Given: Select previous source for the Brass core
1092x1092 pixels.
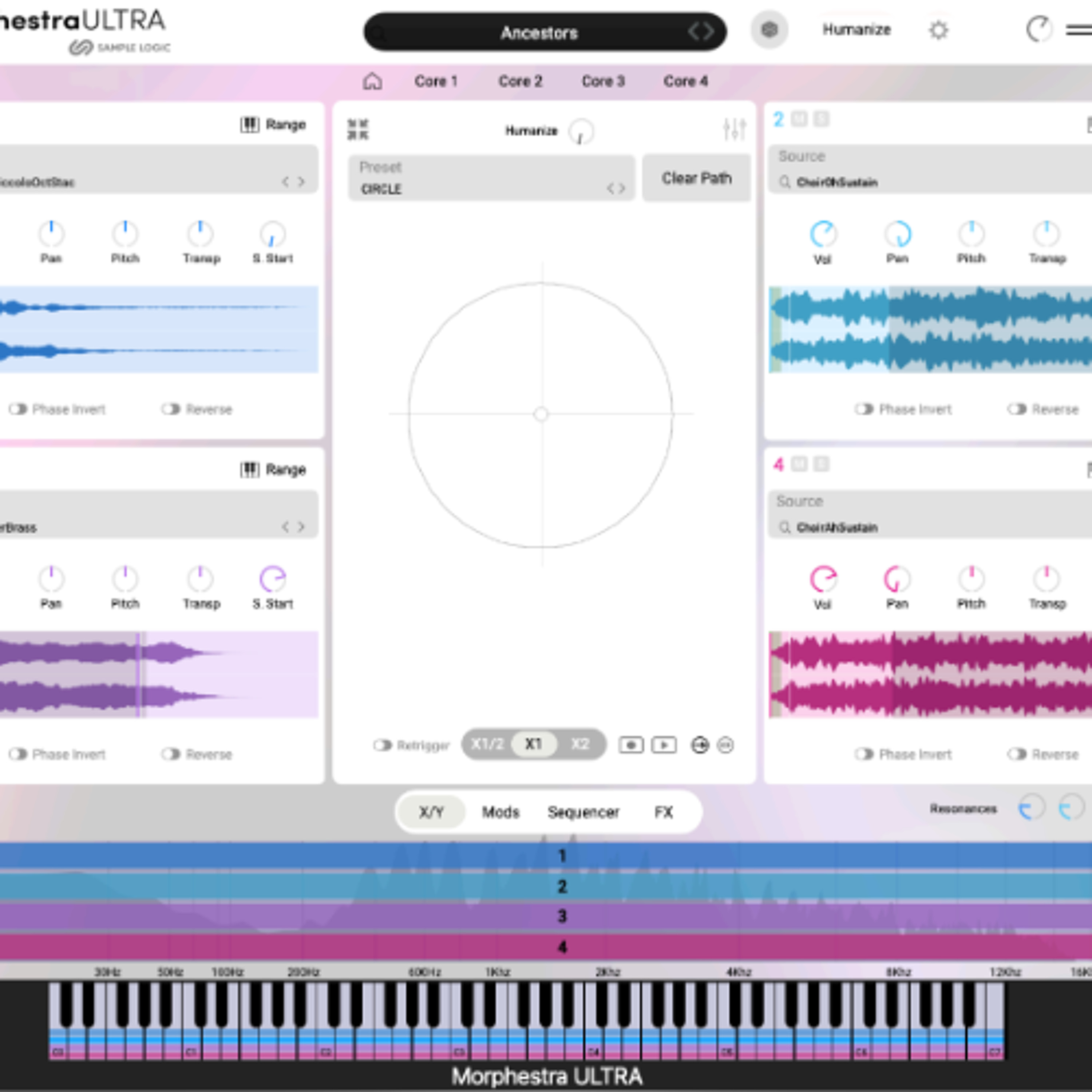Looking at the screenshot, I should coord(285,527).
